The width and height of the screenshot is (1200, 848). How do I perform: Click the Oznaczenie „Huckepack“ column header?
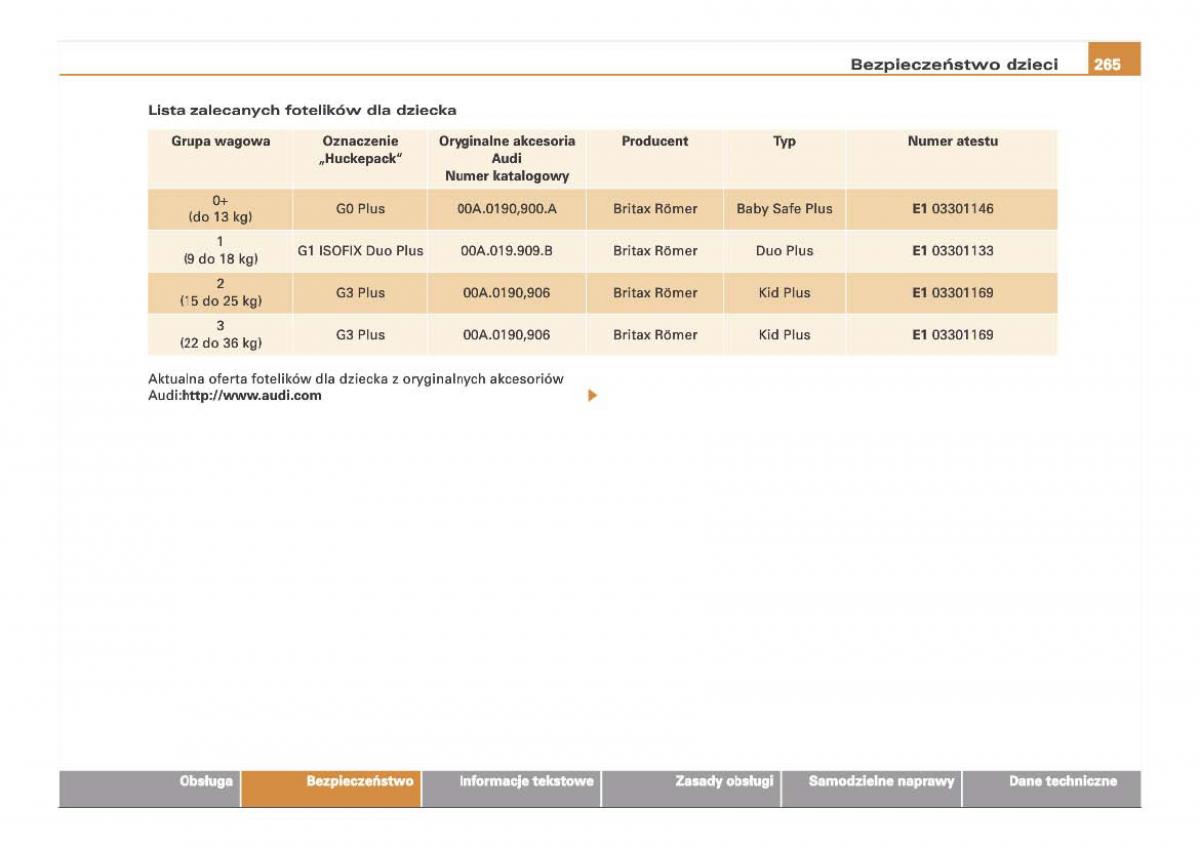(x=360, y=159)
